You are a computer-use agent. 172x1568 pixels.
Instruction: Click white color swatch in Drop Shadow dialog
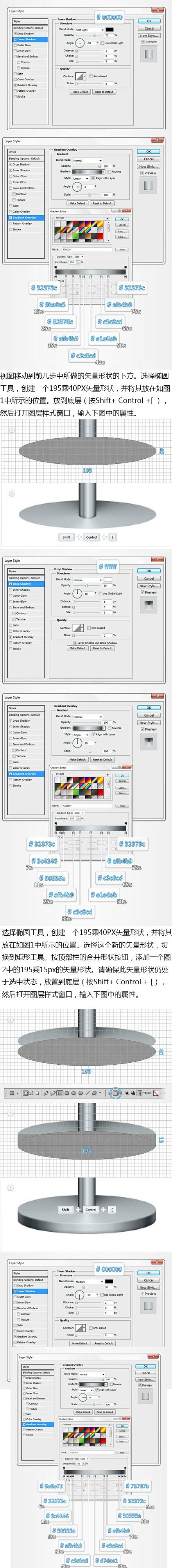tap(107, 579)
